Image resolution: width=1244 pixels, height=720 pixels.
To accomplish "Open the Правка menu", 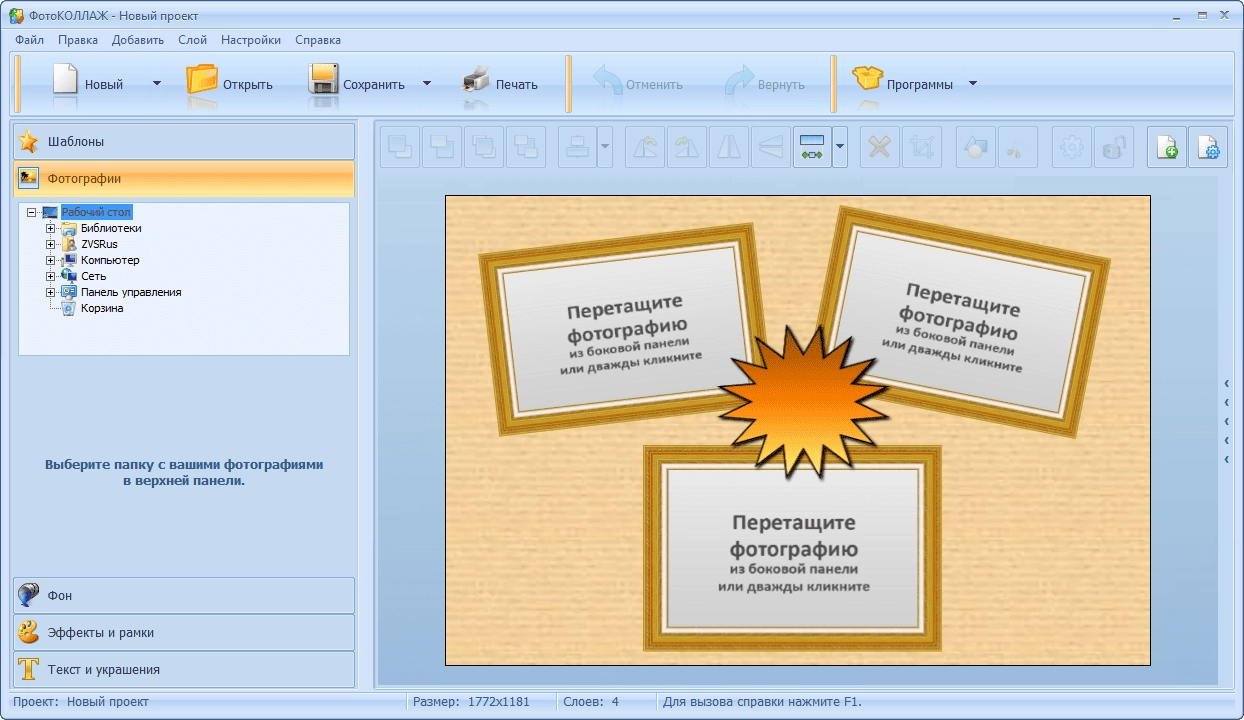I will (x=78, y=40).
